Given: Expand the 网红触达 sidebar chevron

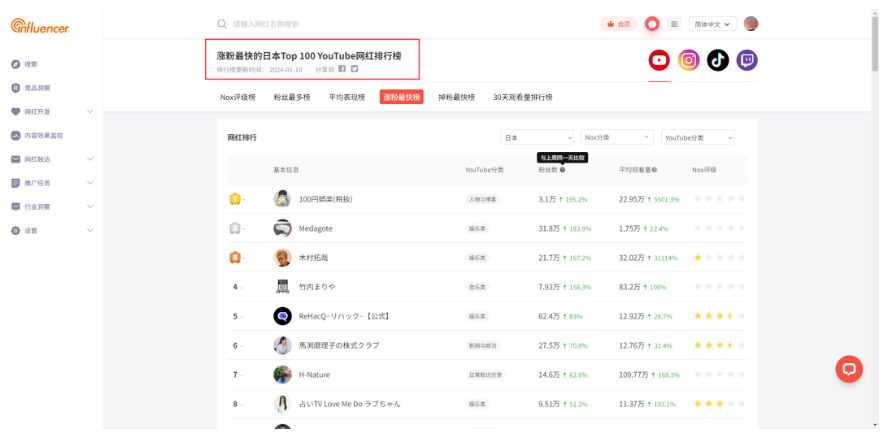Looking at the screenshot, I should point(90,159).
